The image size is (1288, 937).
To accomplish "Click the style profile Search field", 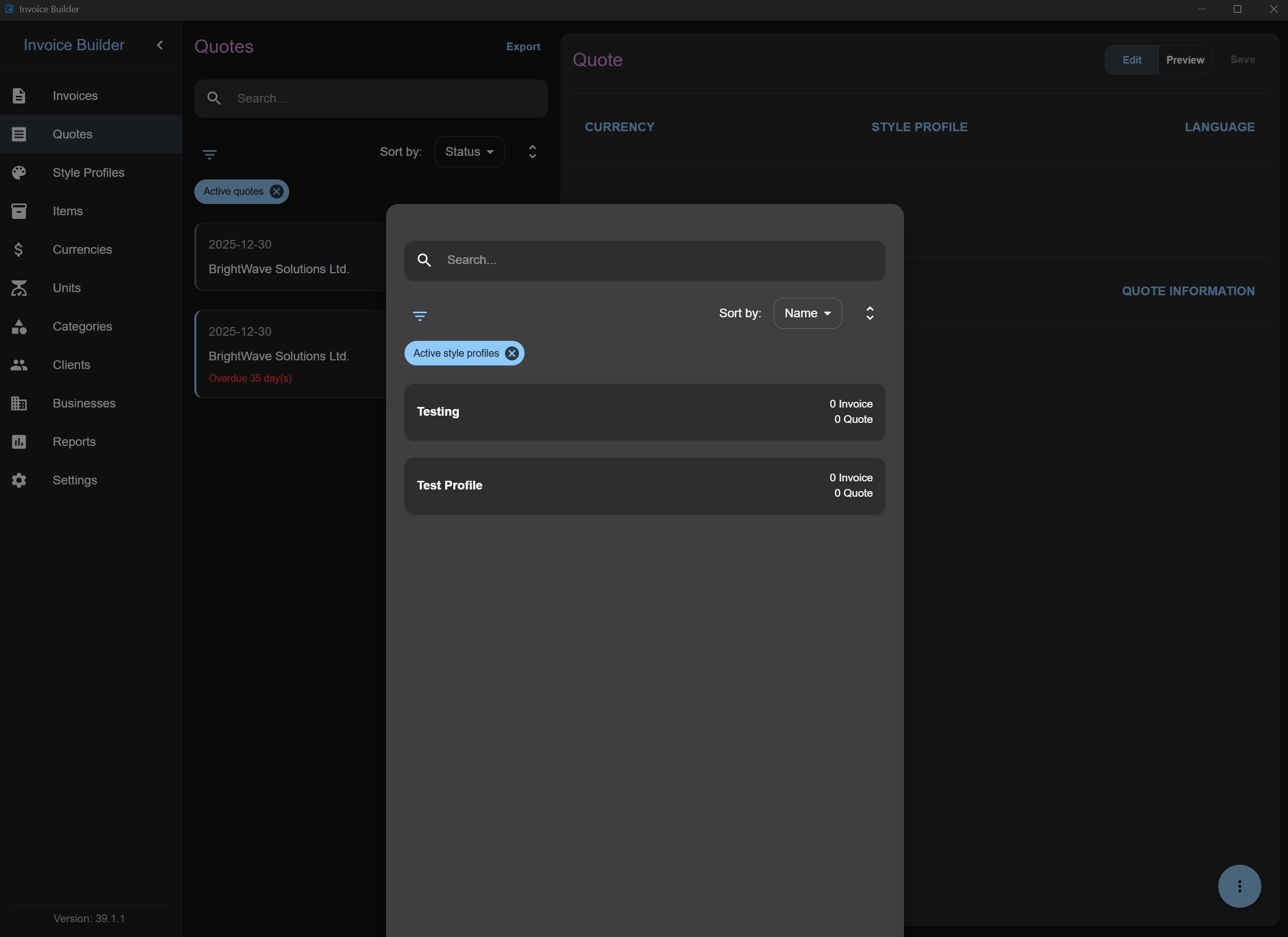I will [645, 260].
